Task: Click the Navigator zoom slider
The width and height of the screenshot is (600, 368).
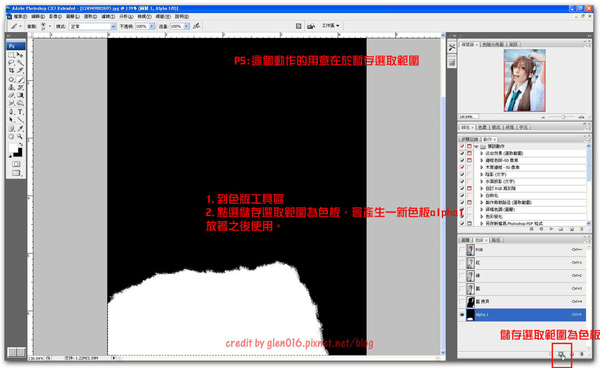Action: tap(562, 117)
